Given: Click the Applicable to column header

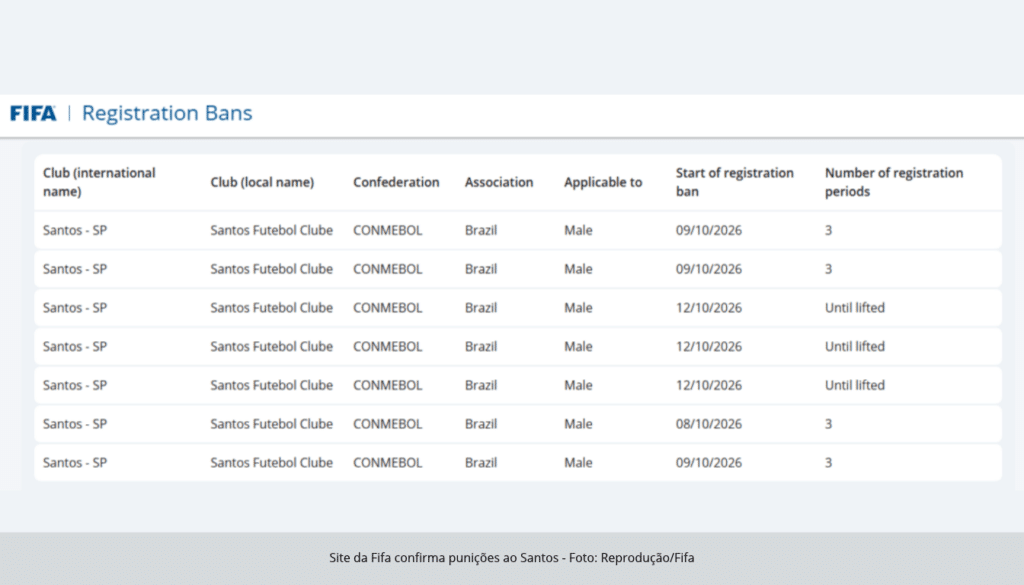Looking at the screenshot, I should click(603, 182).
